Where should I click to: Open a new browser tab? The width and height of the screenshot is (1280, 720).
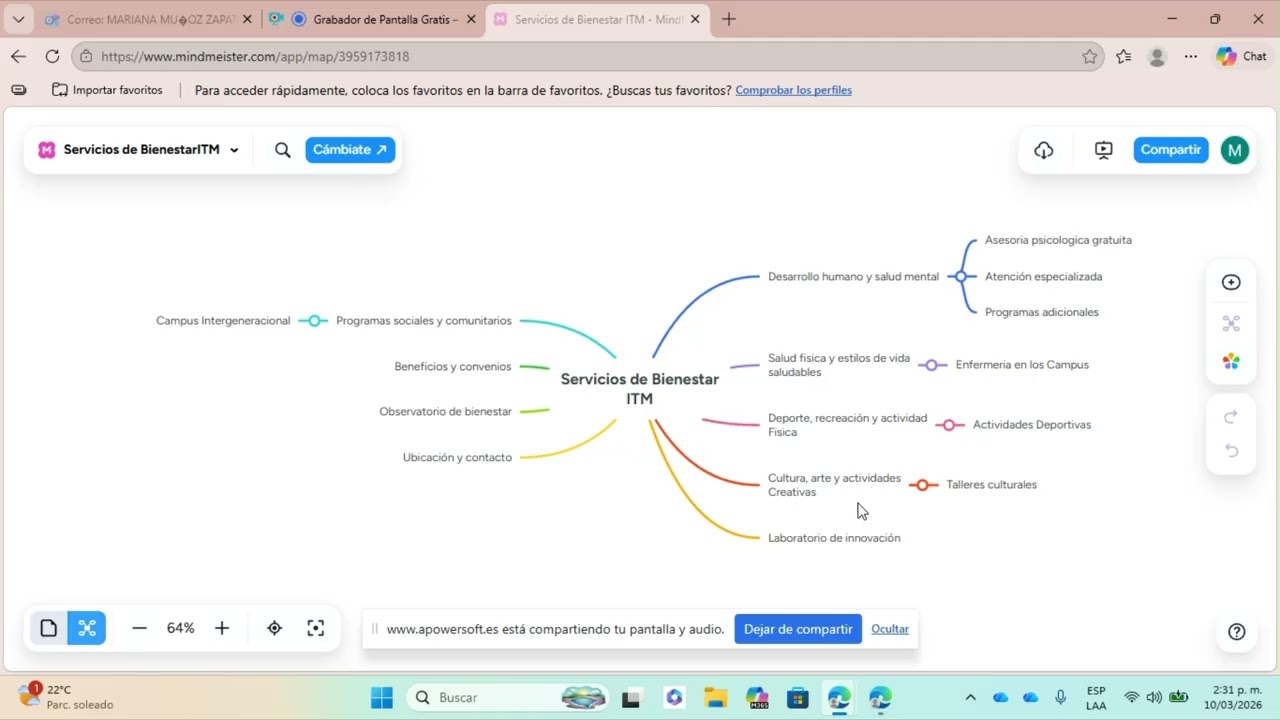click(729, 19)
